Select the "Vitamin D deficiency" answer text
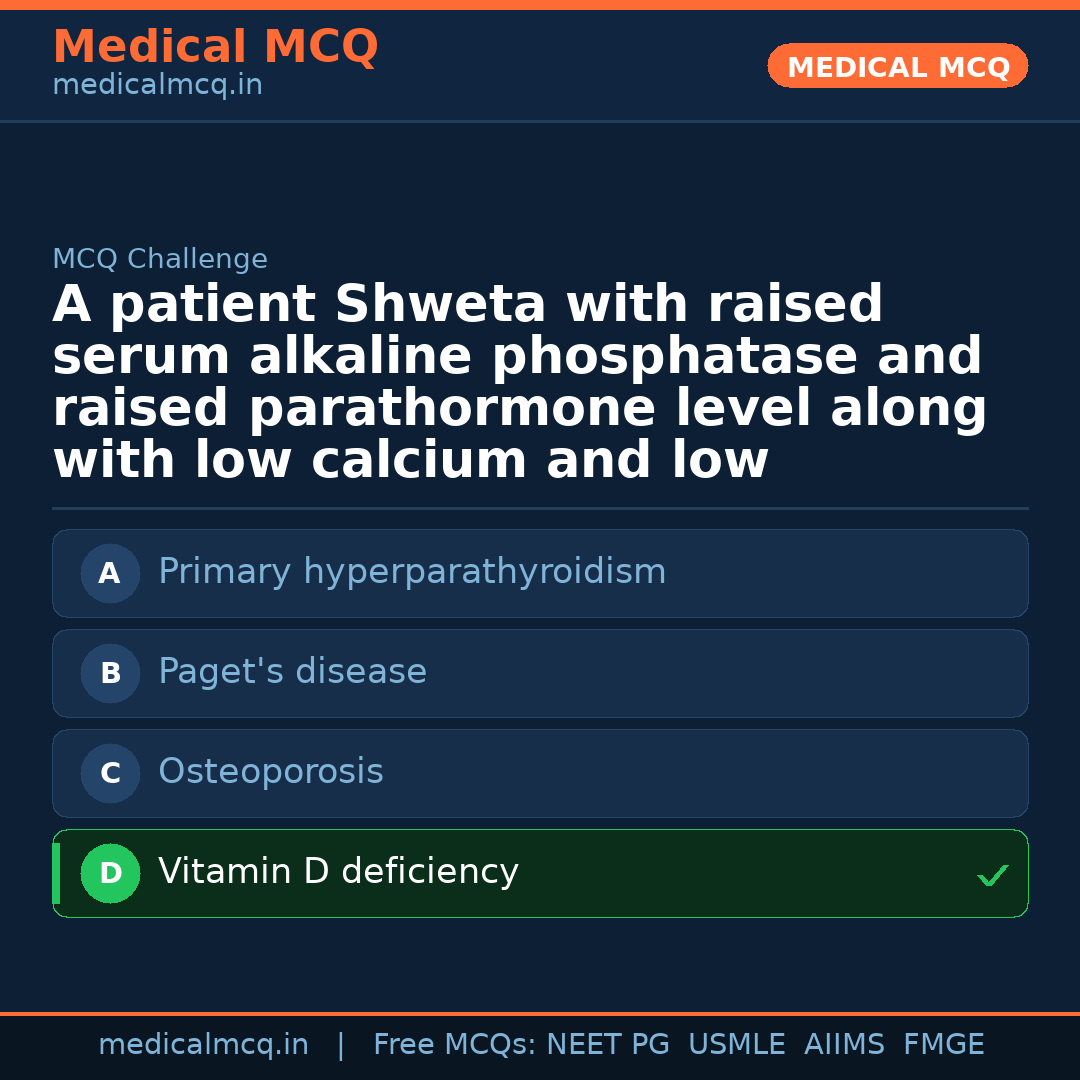The height and width of the screenshot is (1080, 1080). [338, 872]
